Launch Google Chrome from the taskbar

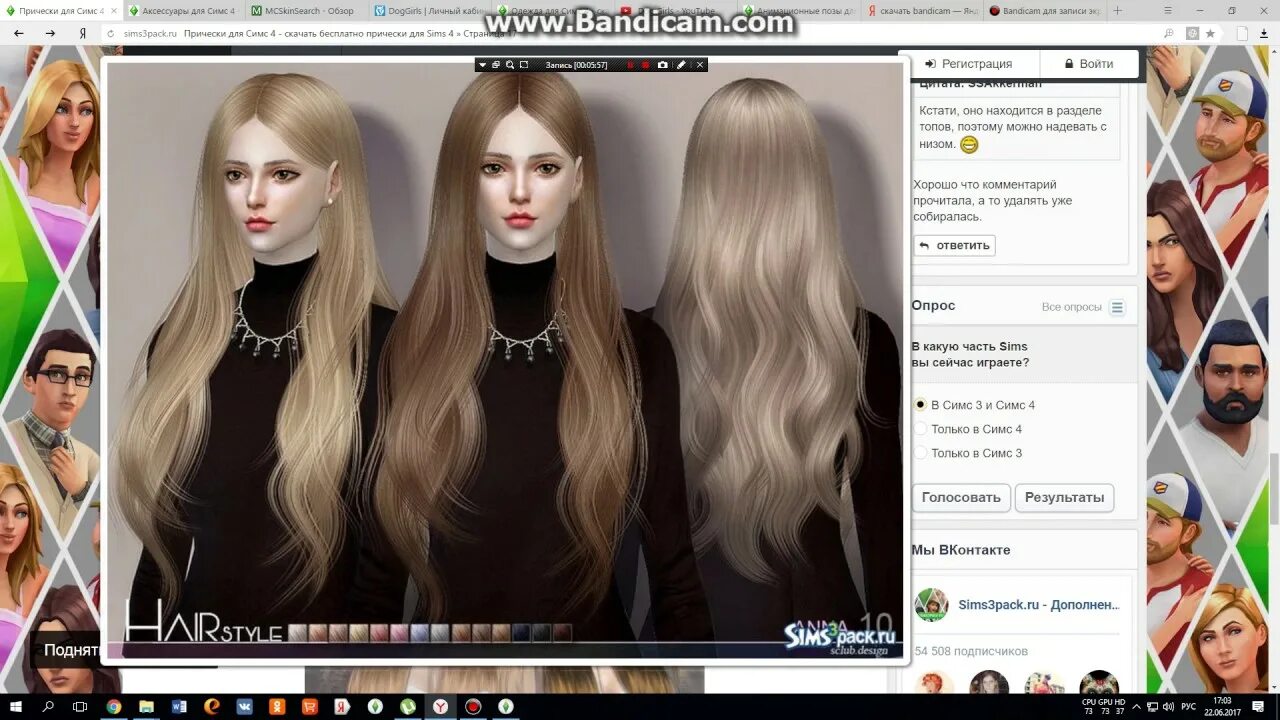[114, 707]
